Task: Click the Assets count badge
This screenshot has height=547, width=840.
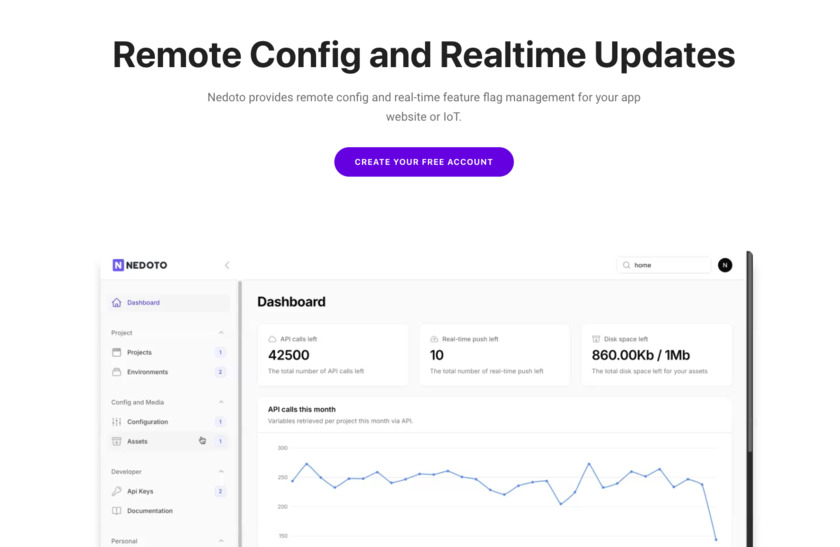Action: [220, 441]
